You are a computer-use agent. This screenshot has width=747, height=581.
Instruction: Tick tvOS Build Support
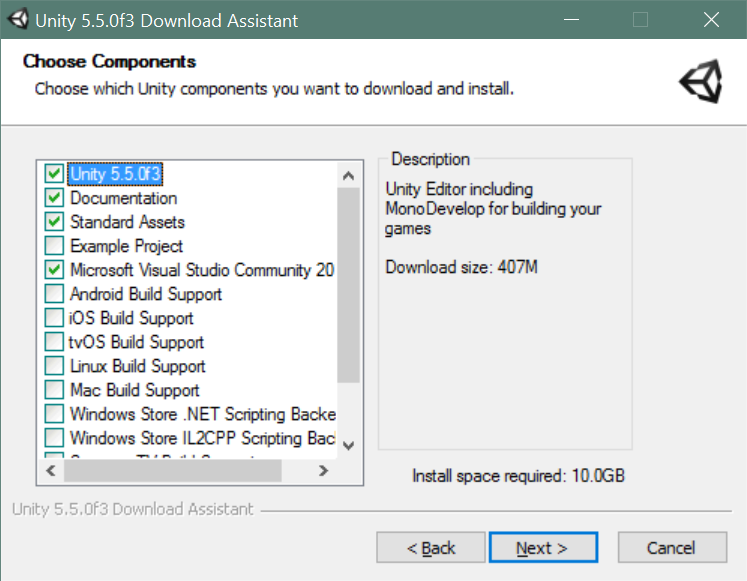pyautogui.click(x=54, y=342)
